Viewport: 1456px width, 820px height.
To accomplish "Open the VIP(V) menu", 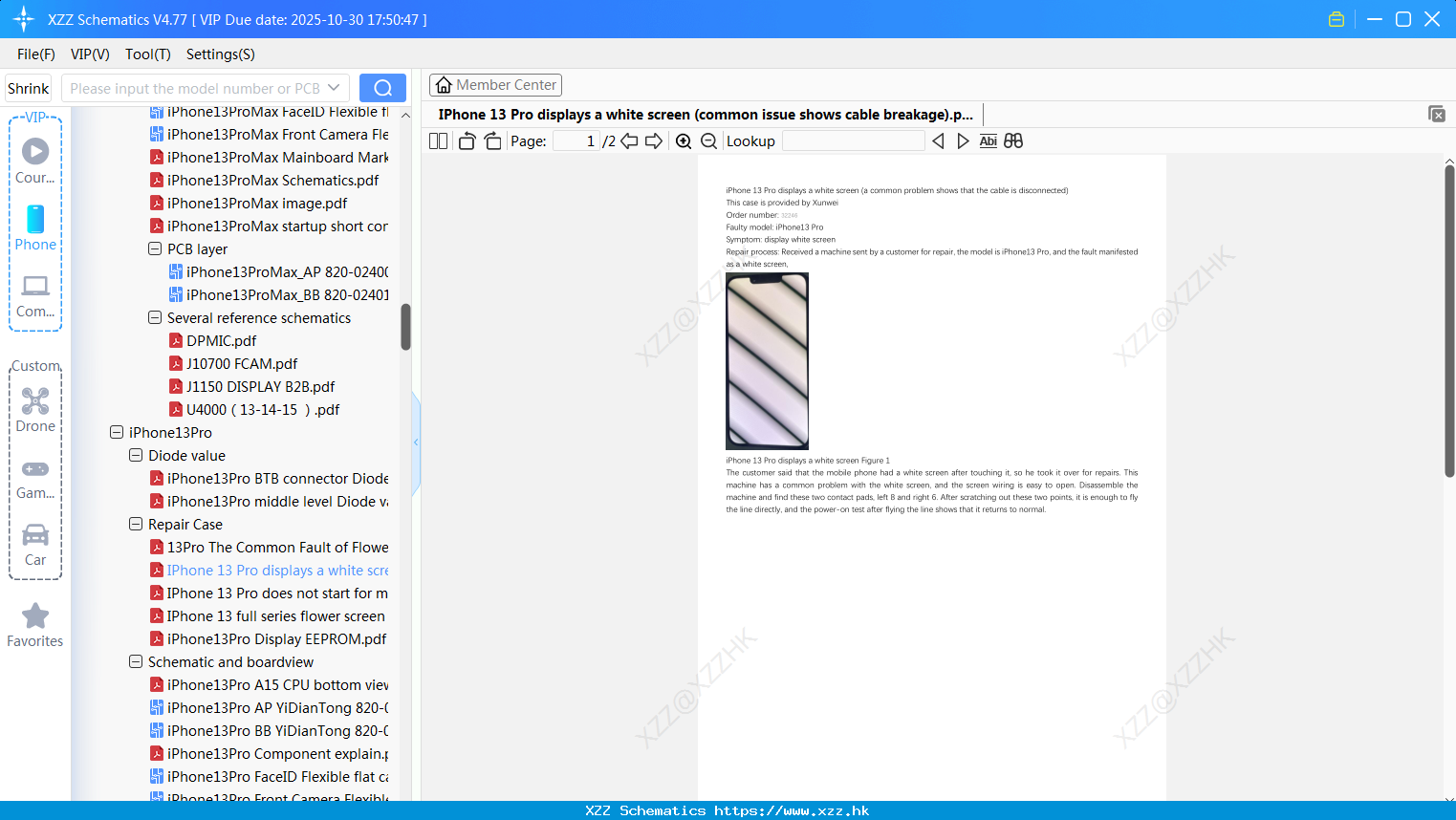I will [x=90, y=54].
